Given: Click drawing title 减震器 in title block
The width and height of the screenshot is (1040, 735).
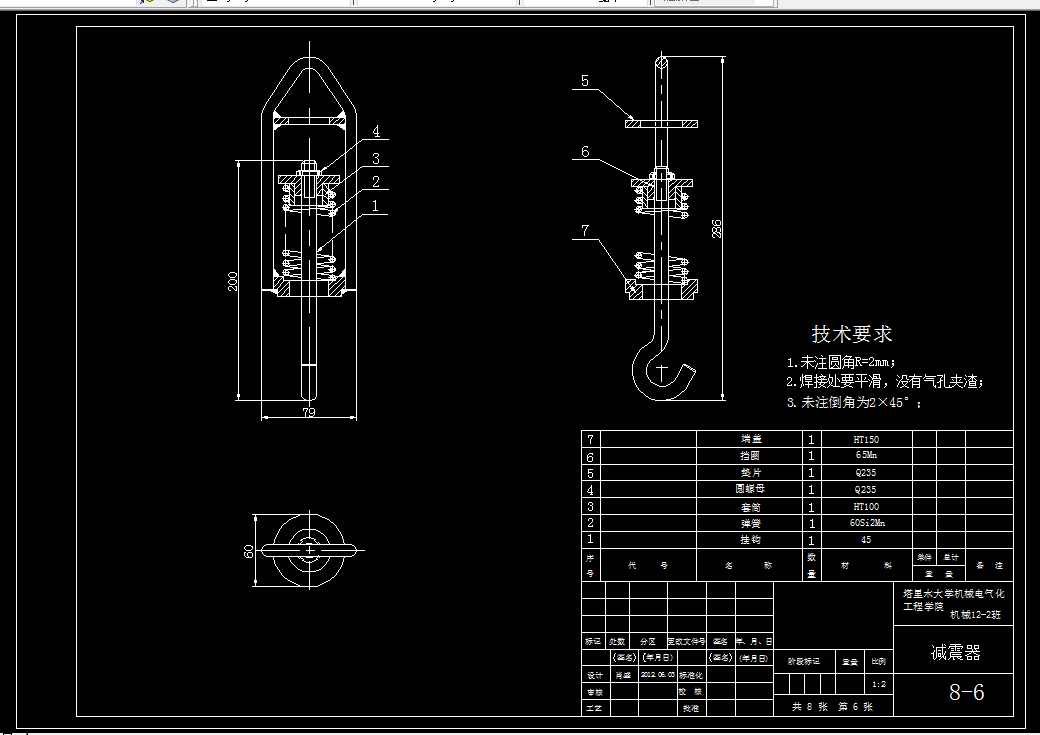Looking at the screenshot, I should point(955,653).
